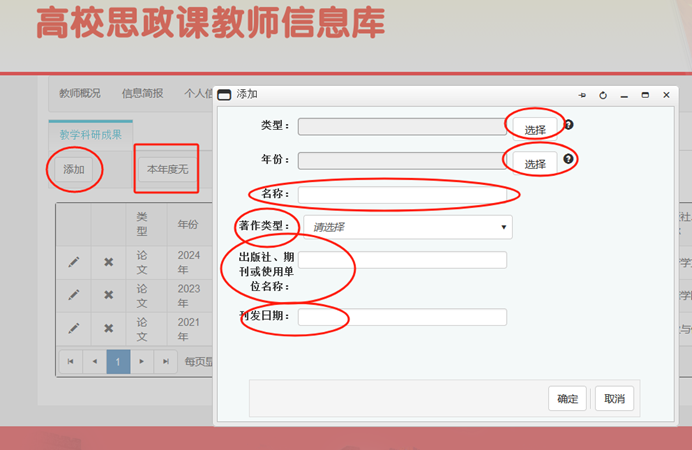Go to the first page of the table

point(70,361)
